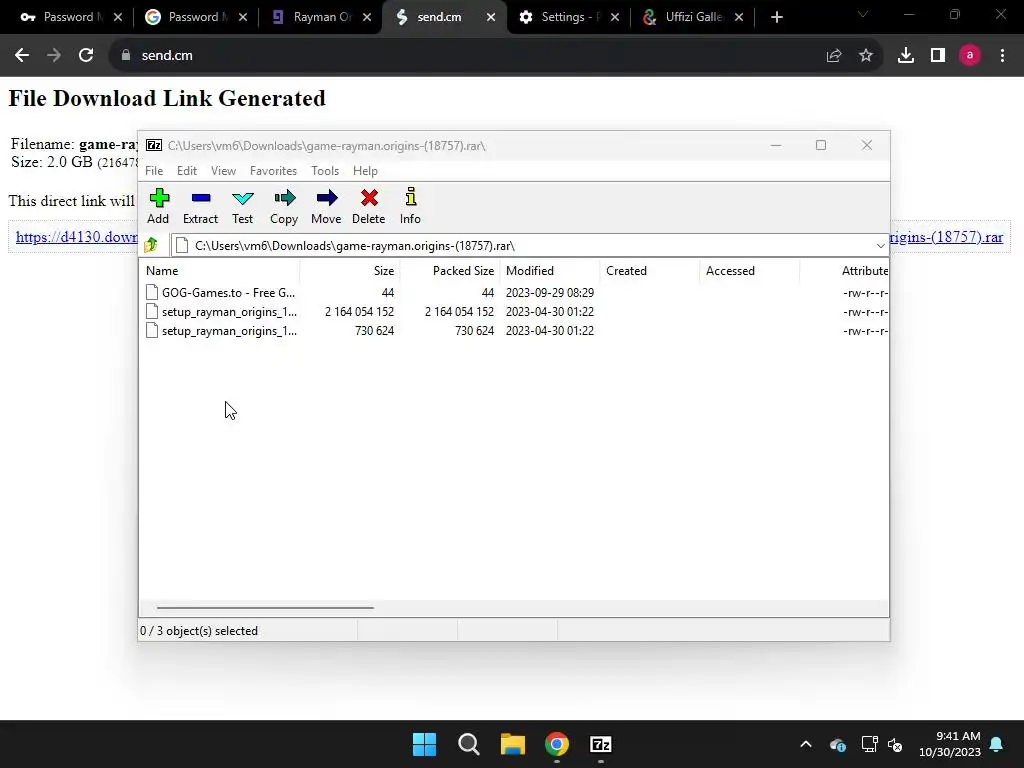This screenshot has height=768, width=1024.
Task: Open a new Chrome tab
Action: [x=776, y=17]
